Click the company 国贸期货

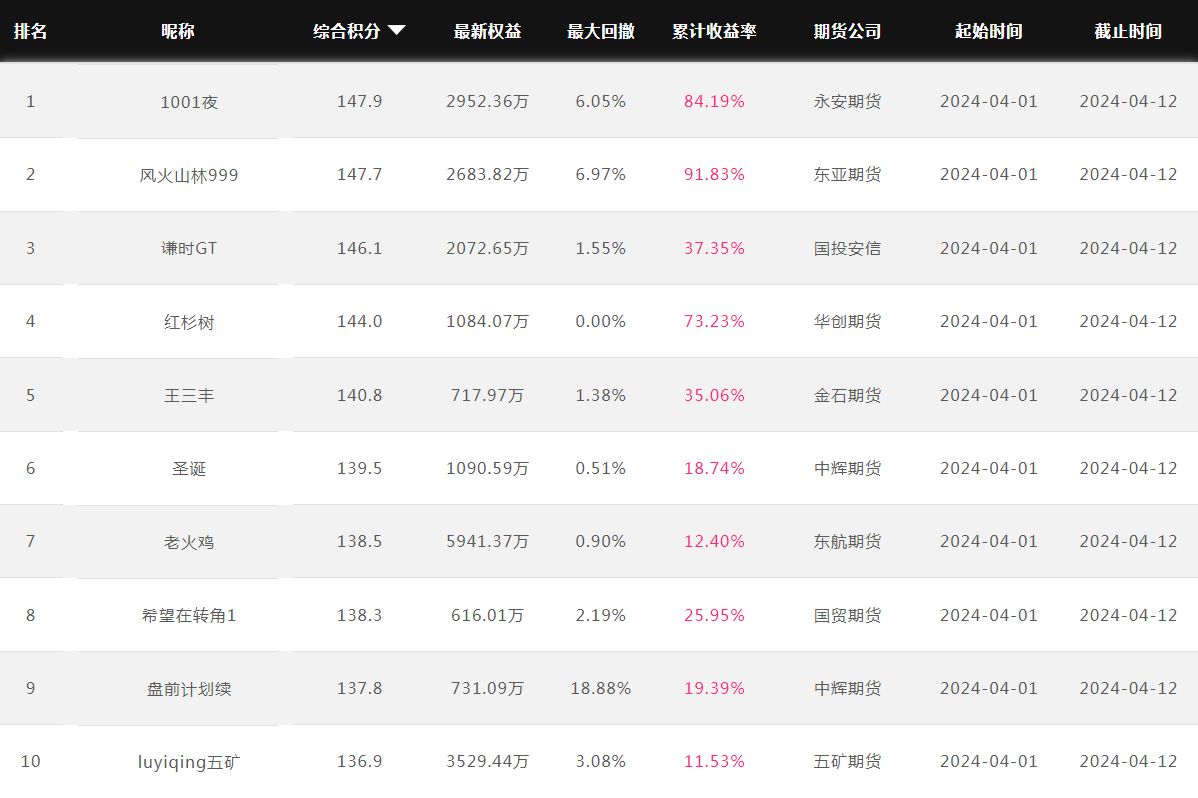point(847,615)
